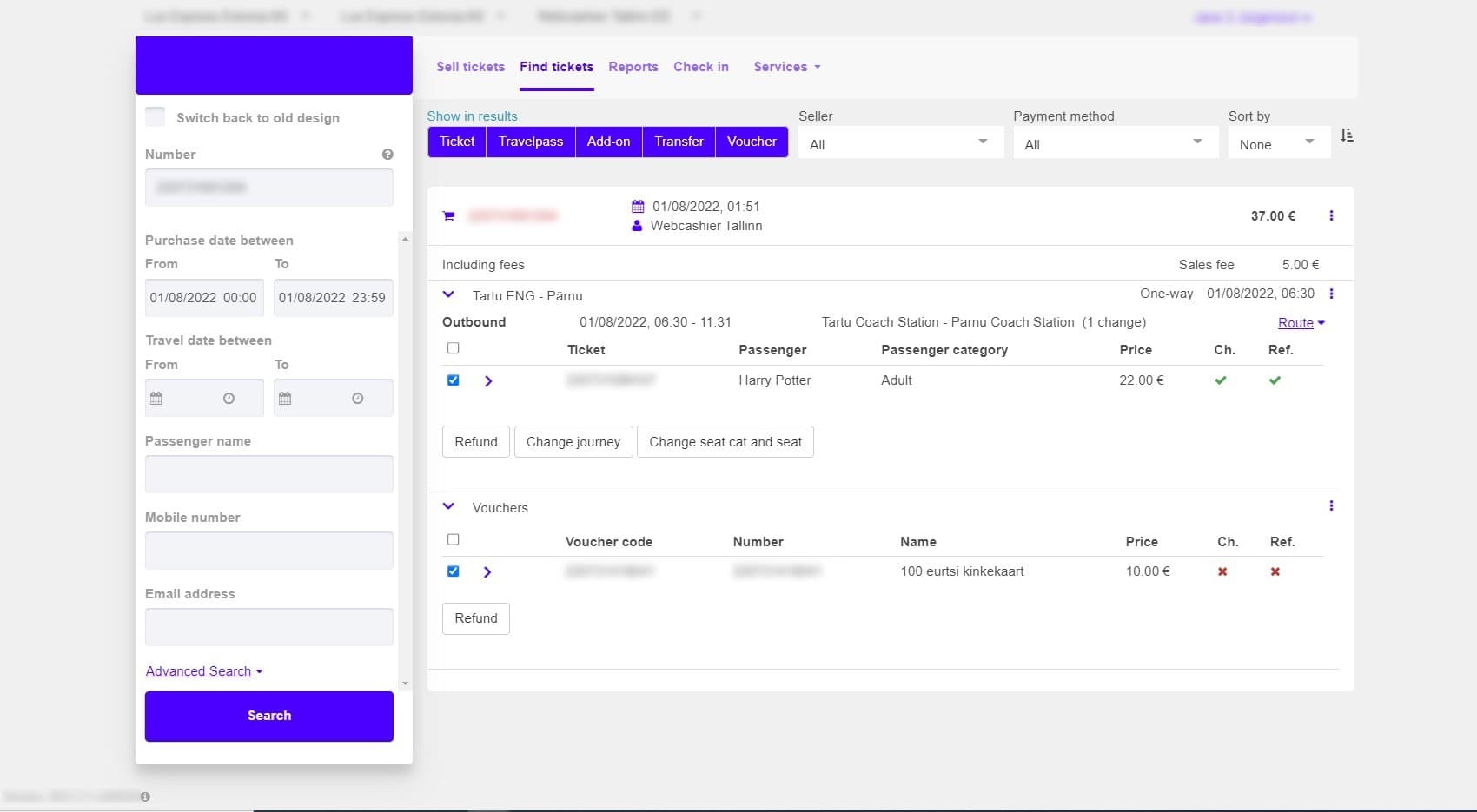Switch to the Reports tab
Image resolution: width=1477 pixels, height=812 pixels.
point(633,67)
